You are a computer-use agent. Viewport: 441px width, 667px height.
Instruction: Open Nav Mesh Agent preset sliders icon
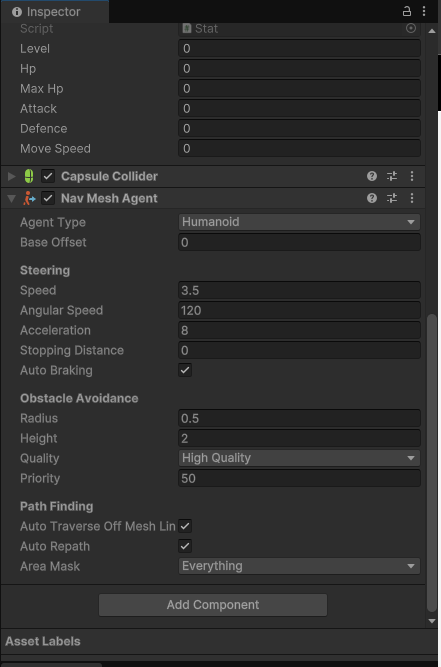tap(392, 198)
